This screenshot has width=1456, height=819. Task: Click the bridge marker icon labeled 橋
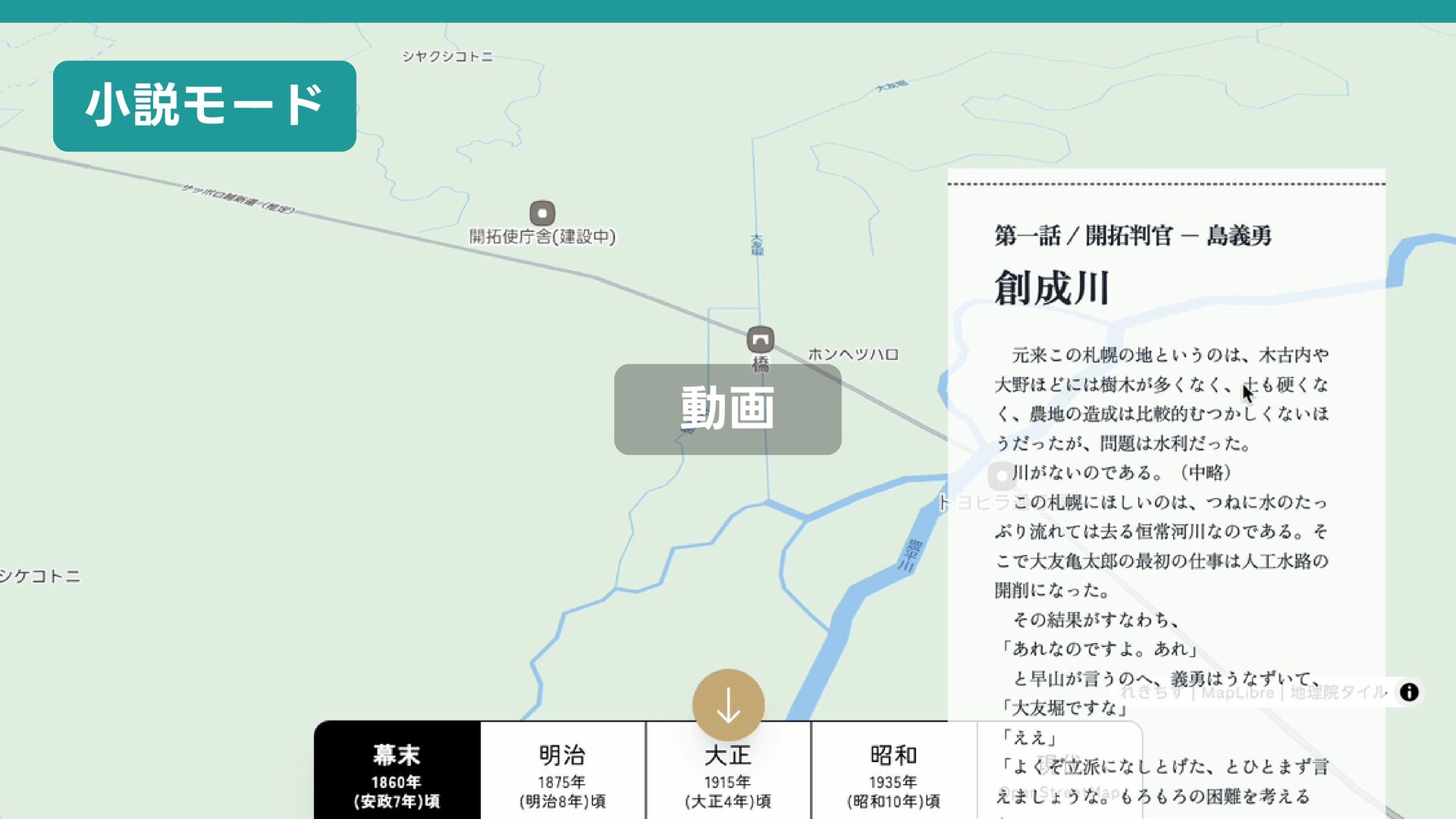coord(760,339)
